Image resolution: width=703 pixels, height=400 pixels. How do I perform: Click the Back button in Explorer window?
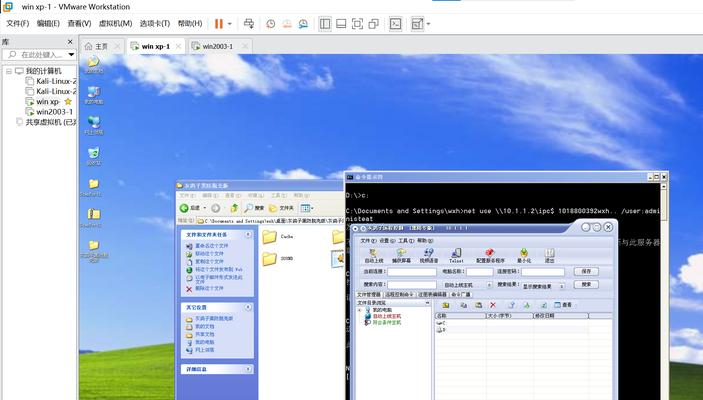190,208
